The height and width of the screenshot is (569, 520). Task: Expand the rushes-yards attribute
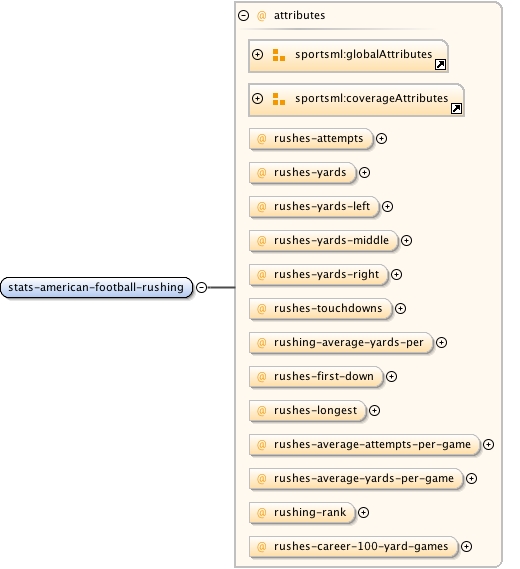click(x=364, y=173)
